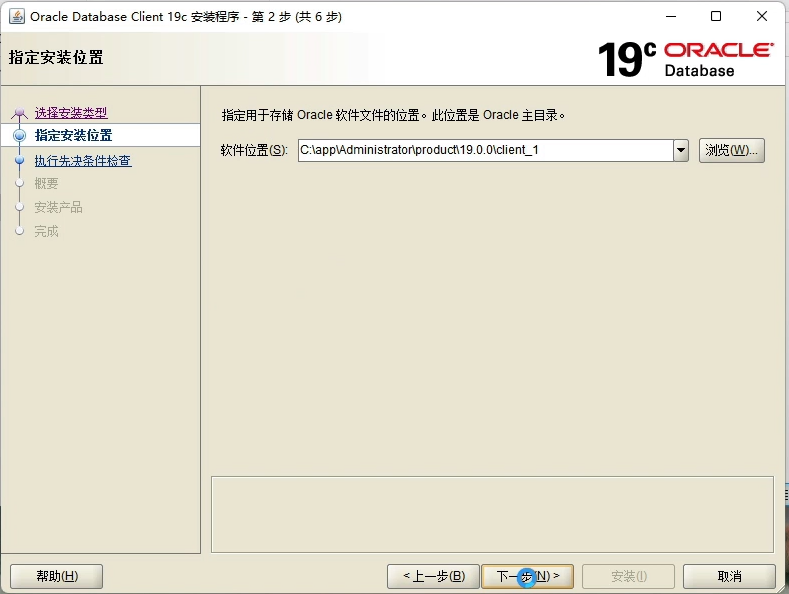Maximize the installer window
Image resolution: width=789 pixels, height=594 pixels.
[x=716, y=17]
